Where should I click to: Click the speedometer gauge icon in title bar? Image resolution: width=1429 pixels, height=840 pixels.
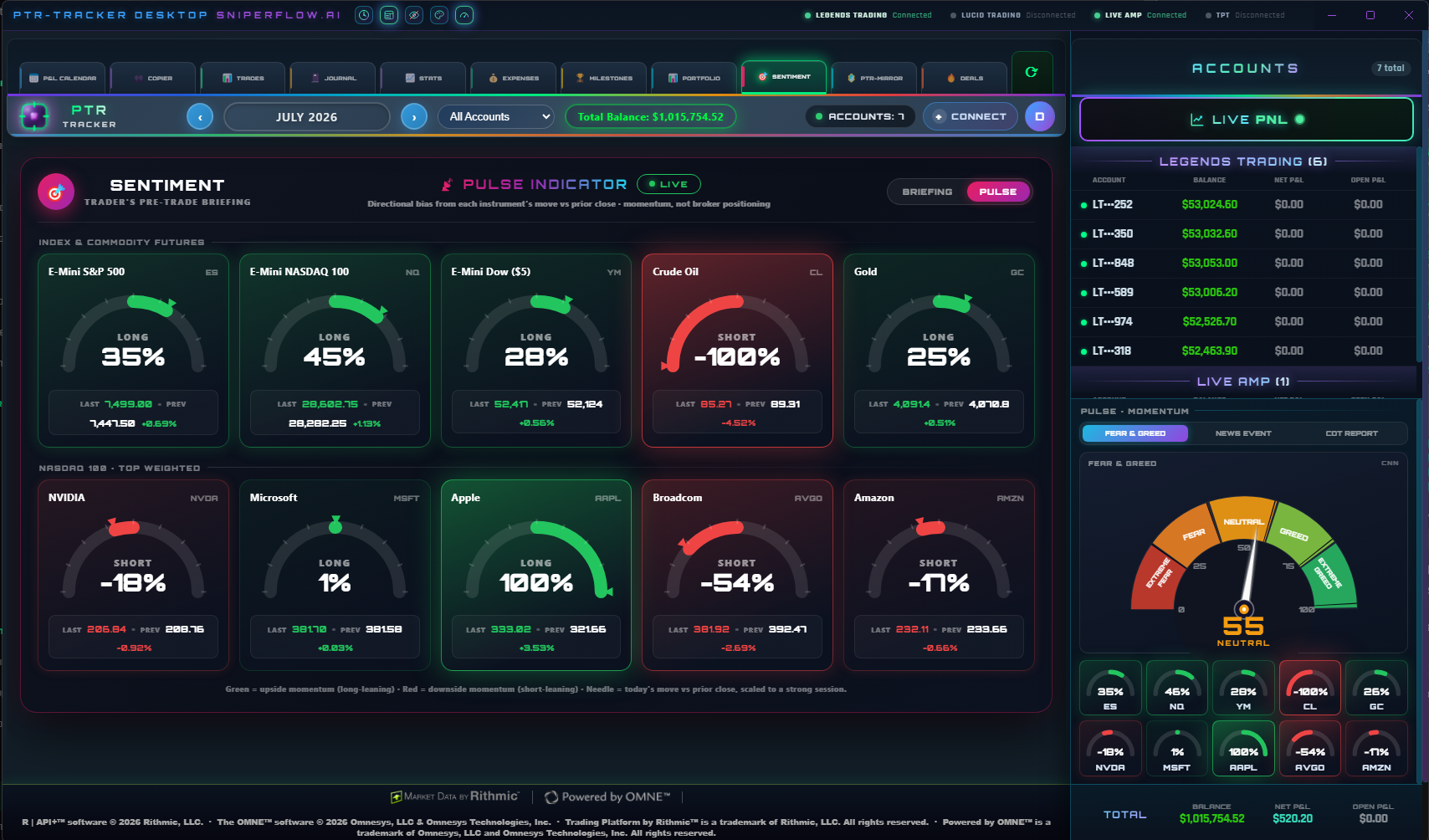[464, 15]
